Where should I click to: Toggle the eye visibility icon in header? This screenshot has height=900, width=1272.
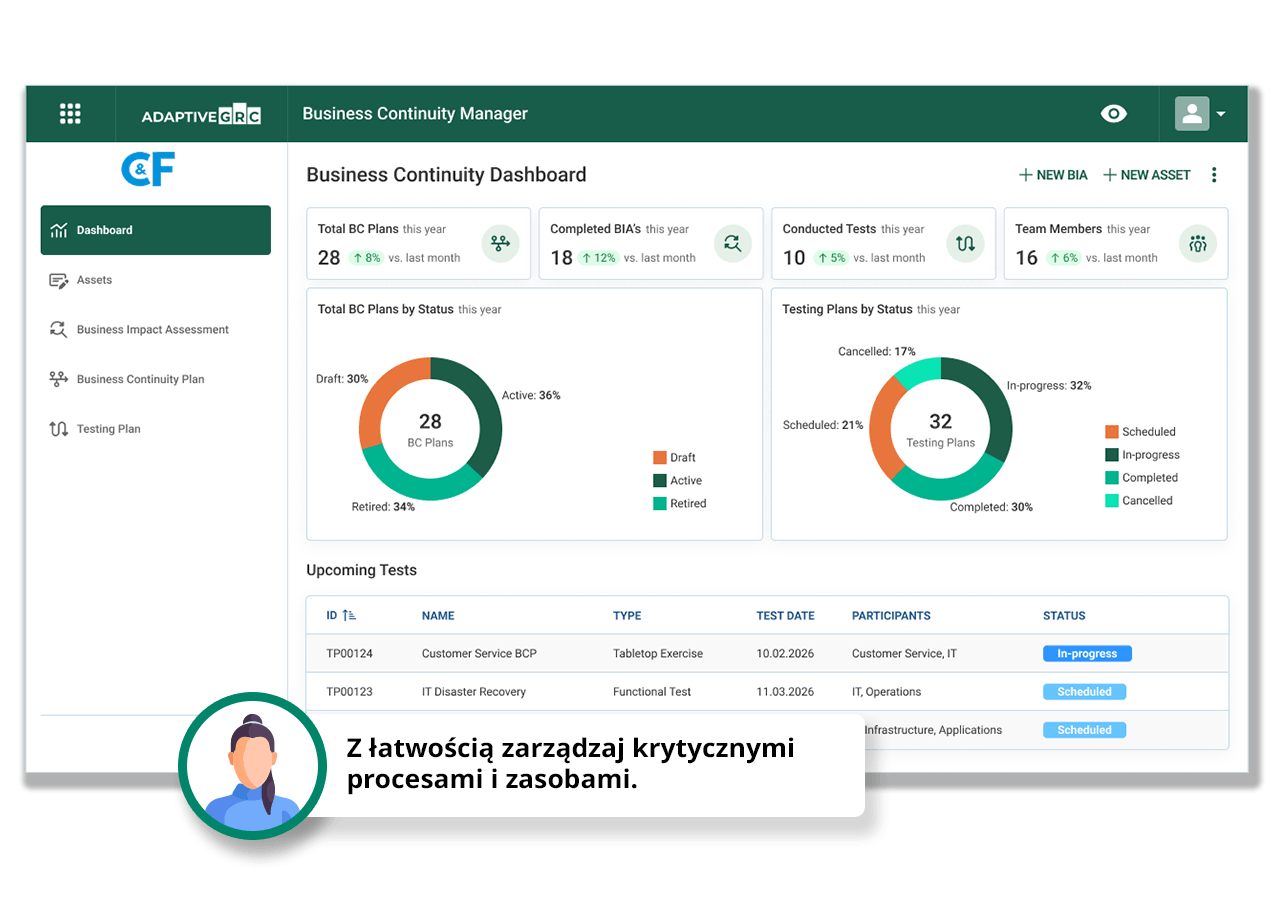point(1113,114)
